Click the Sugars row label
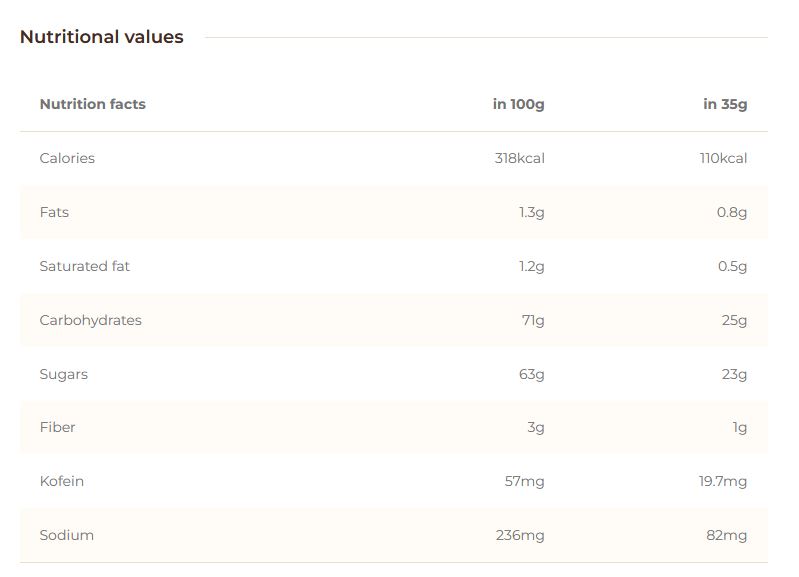The width and height of the screenshot is (799, 577). 63,374
